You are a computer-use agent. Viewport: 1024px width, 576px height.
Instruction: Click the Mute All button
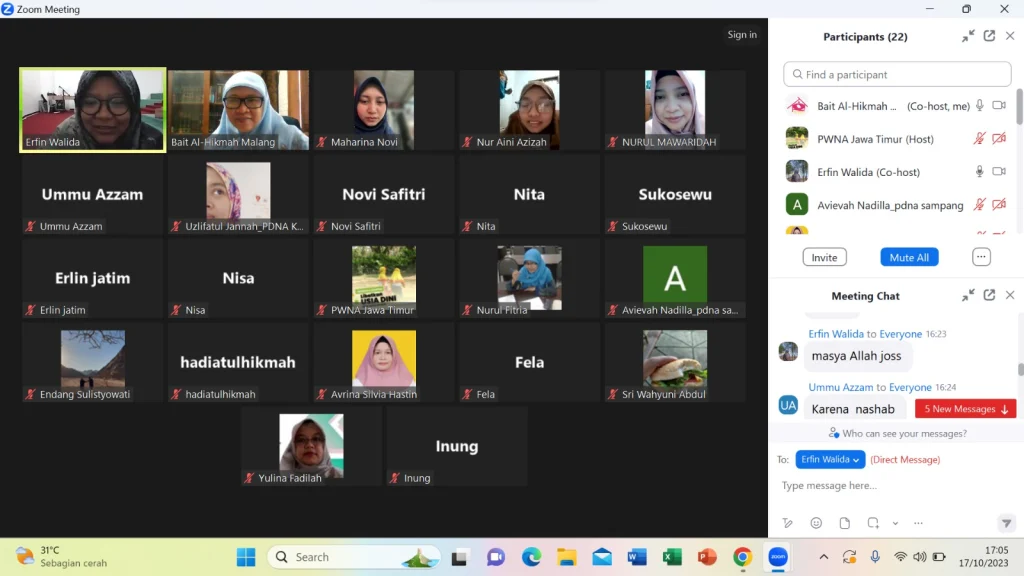pos(909,257)
